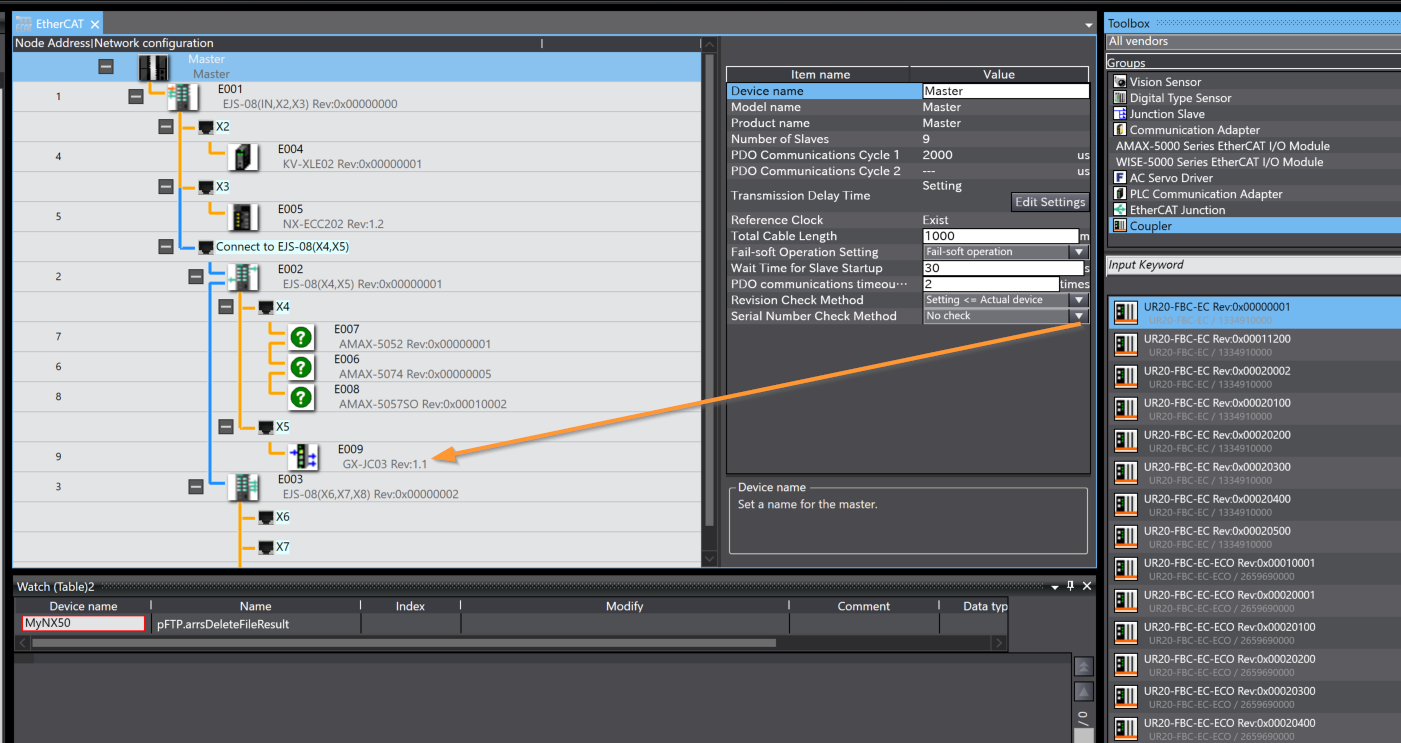
Task: Open the Serial Number Check Method dropdown
Action: (1078, 316)
